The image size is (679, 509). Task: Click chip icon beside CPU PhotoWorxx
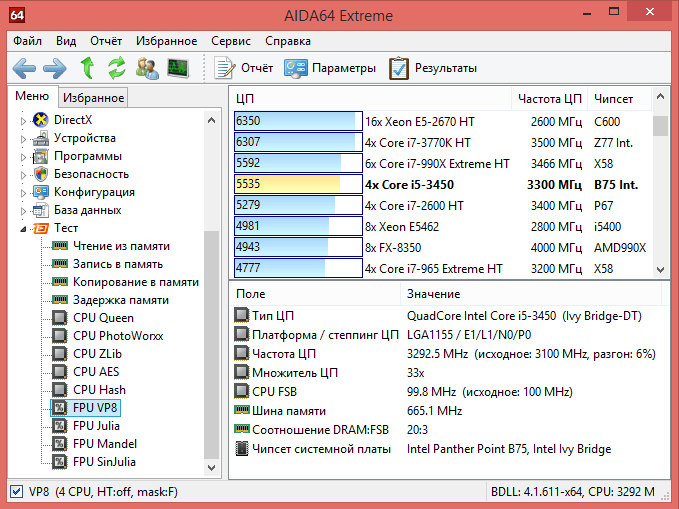point(60,336)
